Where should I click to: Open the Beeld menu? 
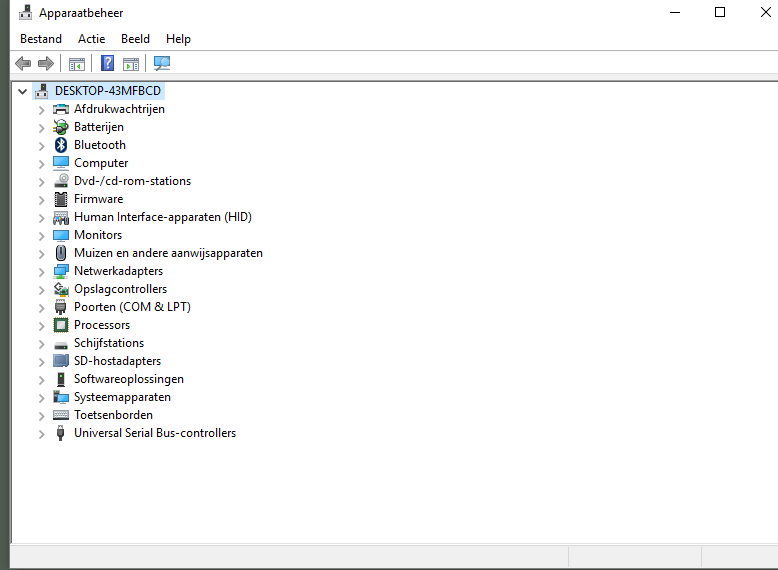[135, 39]
